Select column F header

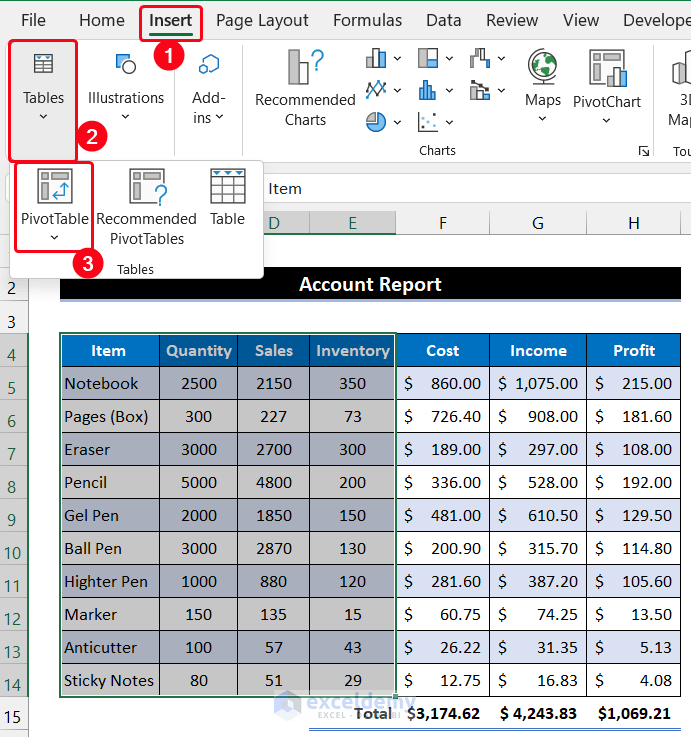click(442, 223)
